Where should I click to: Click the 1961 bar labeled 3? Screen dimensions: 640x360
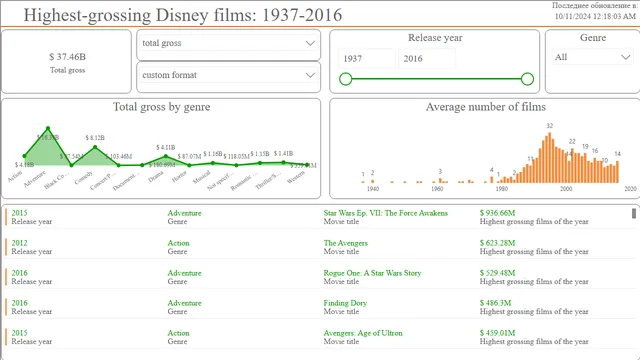pos(440,180)
